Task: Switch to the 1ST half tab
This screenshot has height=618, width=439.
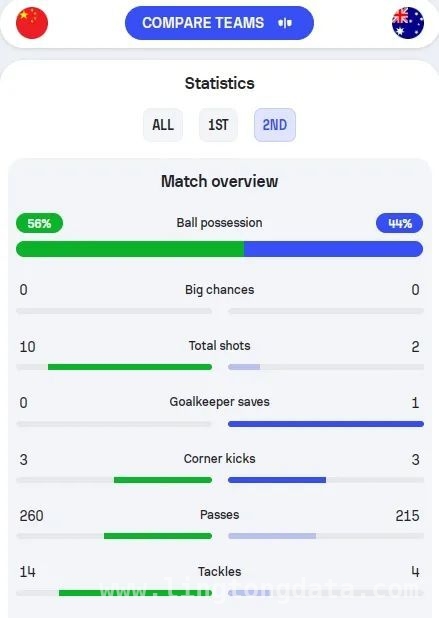Action: [218, 125]
